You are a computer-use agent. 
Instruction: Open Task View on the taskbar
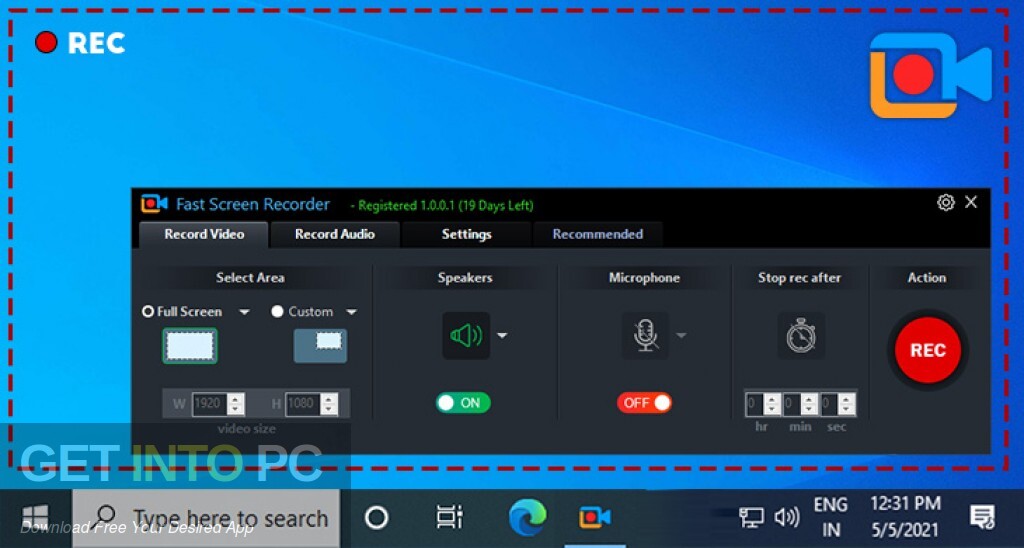click(449, 518)
